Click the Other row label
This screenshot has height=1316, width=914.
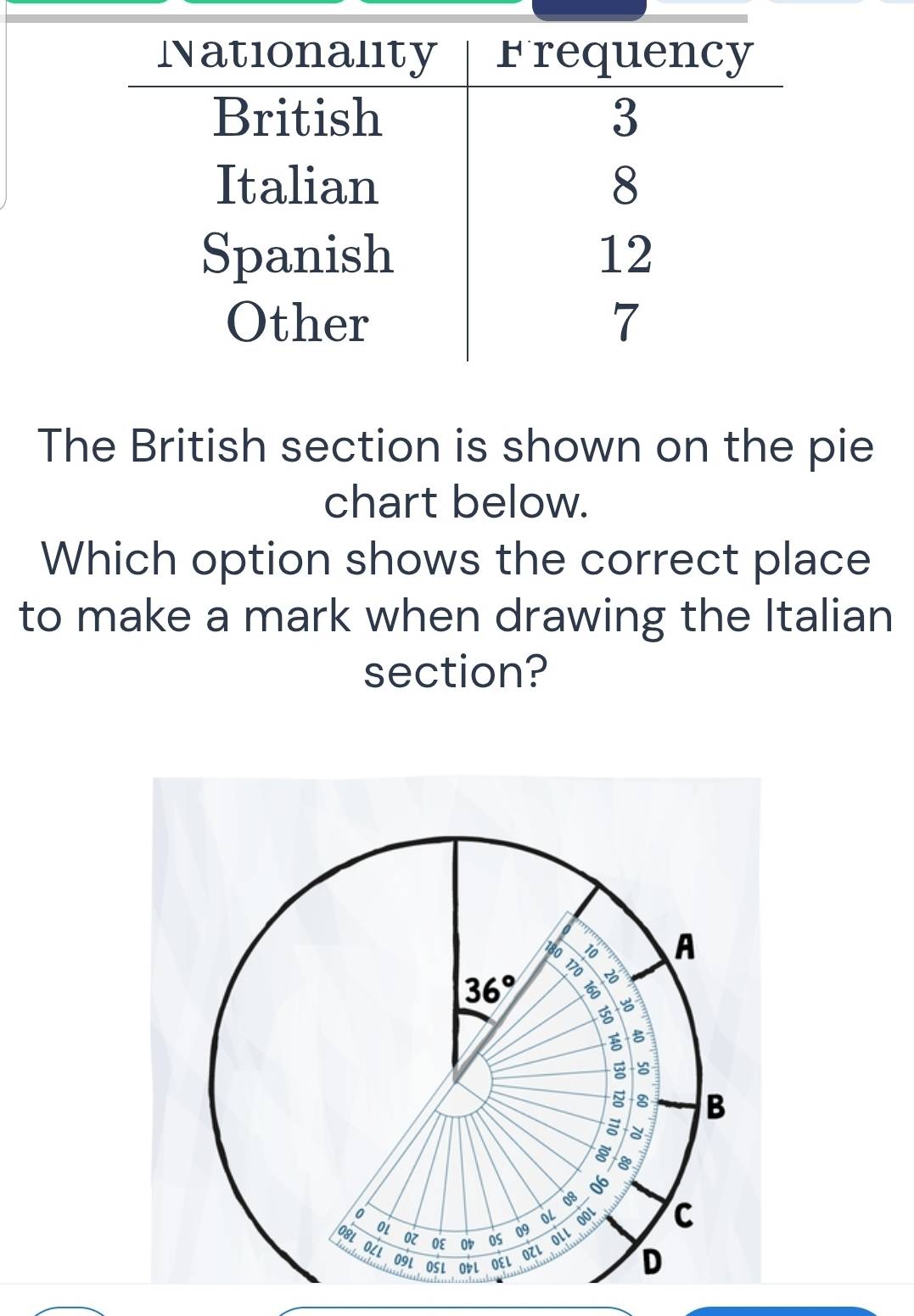pos(297,323)
